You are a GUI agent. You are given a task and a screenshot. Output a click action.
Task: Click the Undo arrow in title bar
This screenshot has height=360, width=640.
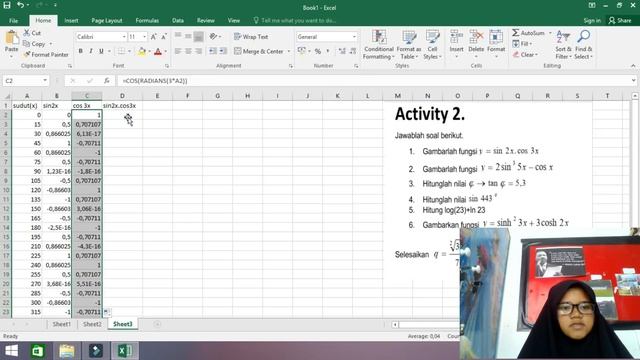[20, 5]
